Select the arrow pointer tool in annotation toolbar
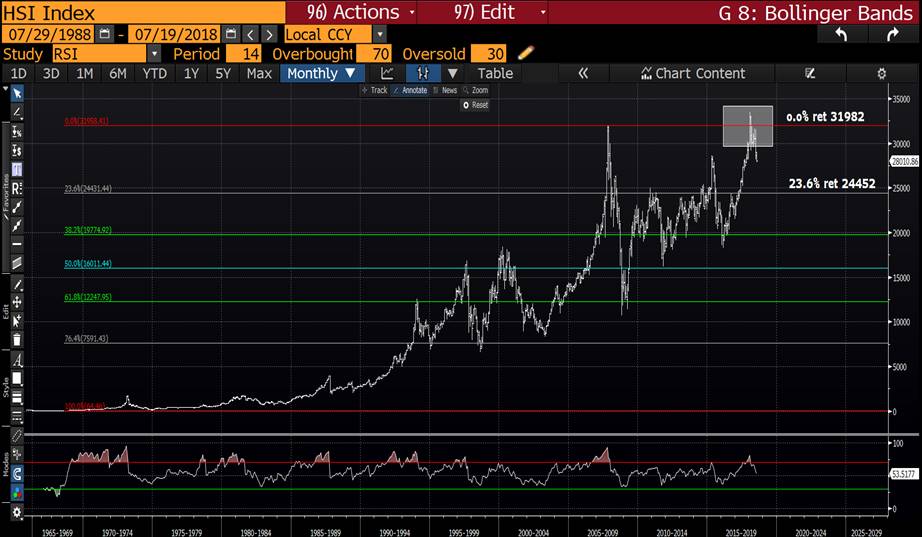Viewport: 922px width, 537px height. click(x=17, y=94)
